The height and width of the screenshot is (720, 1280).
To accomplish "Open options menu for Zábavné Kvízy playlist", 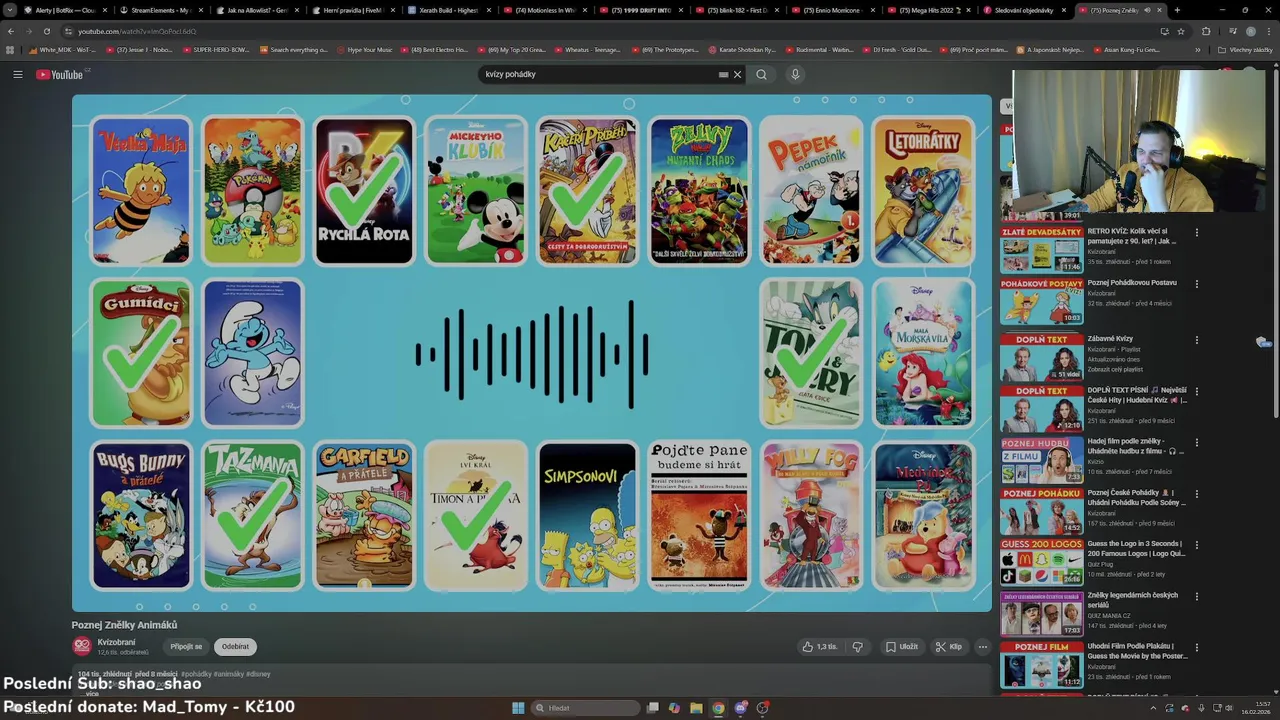I will coord(1196,341).
